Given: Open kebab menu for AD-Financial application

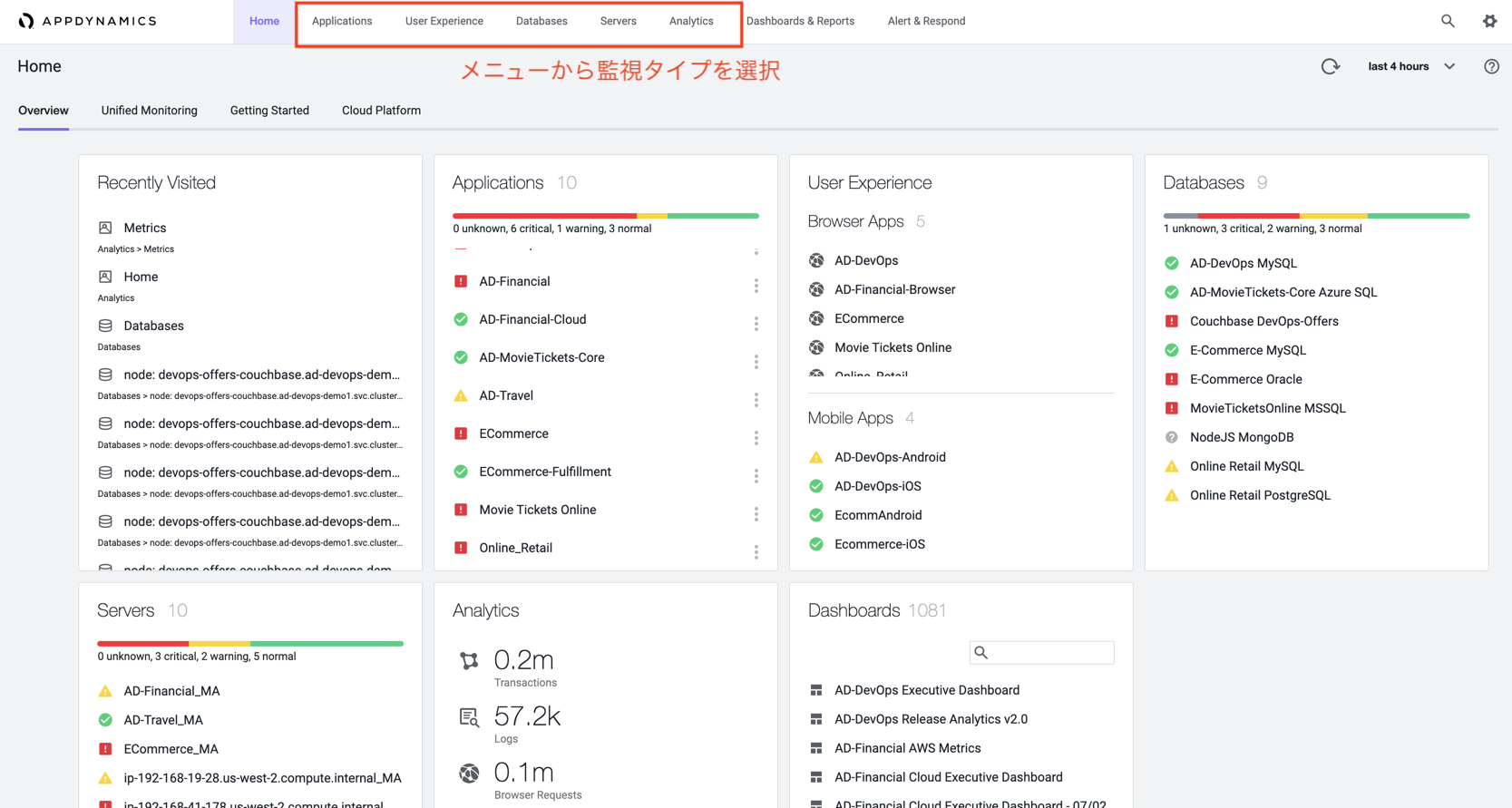Looking at the screenshot, I should pyautogui.click(x=756, y=286).
